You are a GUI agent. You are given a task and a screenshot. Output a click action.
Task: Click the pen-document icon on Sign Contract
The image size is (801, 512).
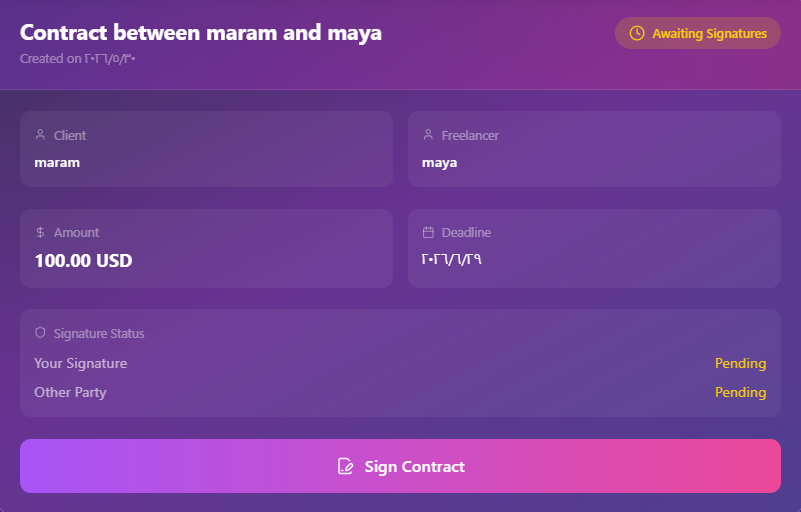[x=345, y=467]
